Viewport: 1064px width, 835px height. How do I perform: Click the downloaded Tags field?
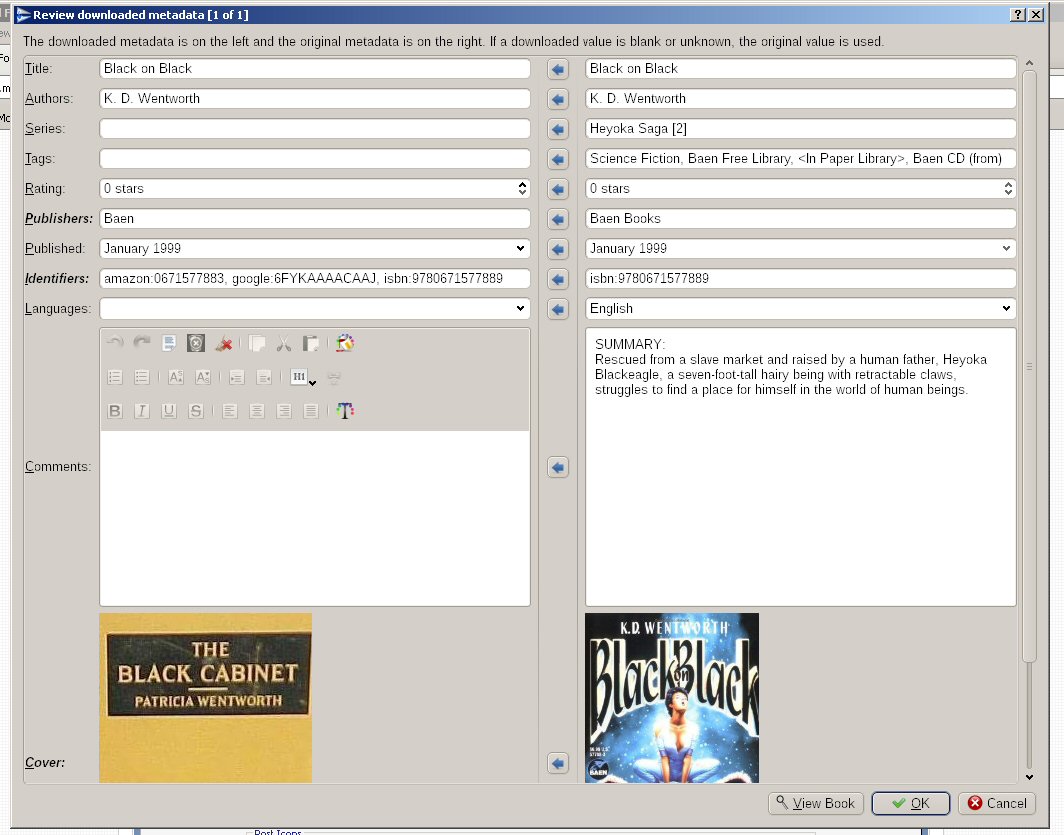click(315, 158)
